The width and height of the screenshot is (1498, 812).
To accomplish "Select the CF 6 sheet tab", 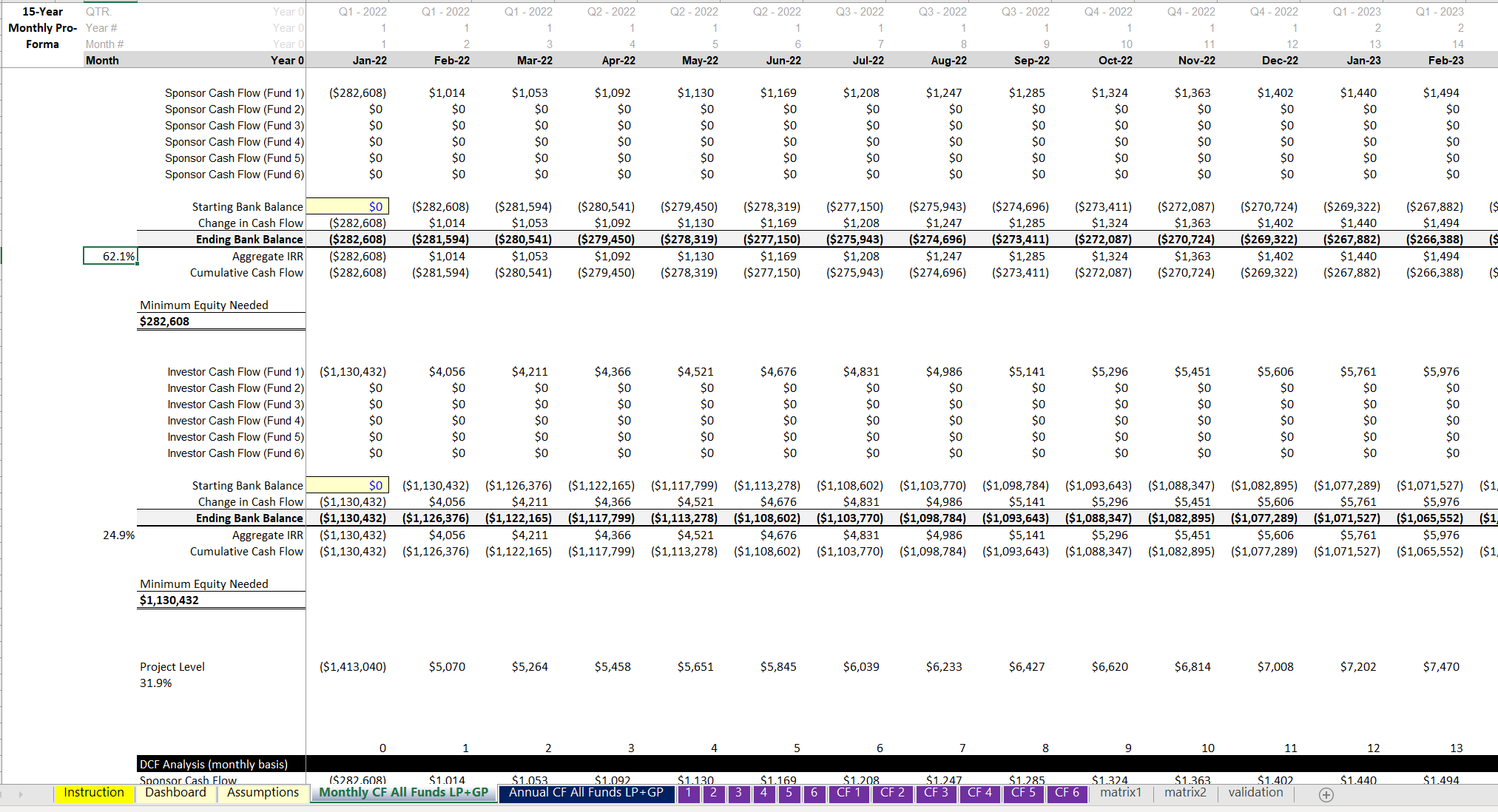I will pos(1067,792).
